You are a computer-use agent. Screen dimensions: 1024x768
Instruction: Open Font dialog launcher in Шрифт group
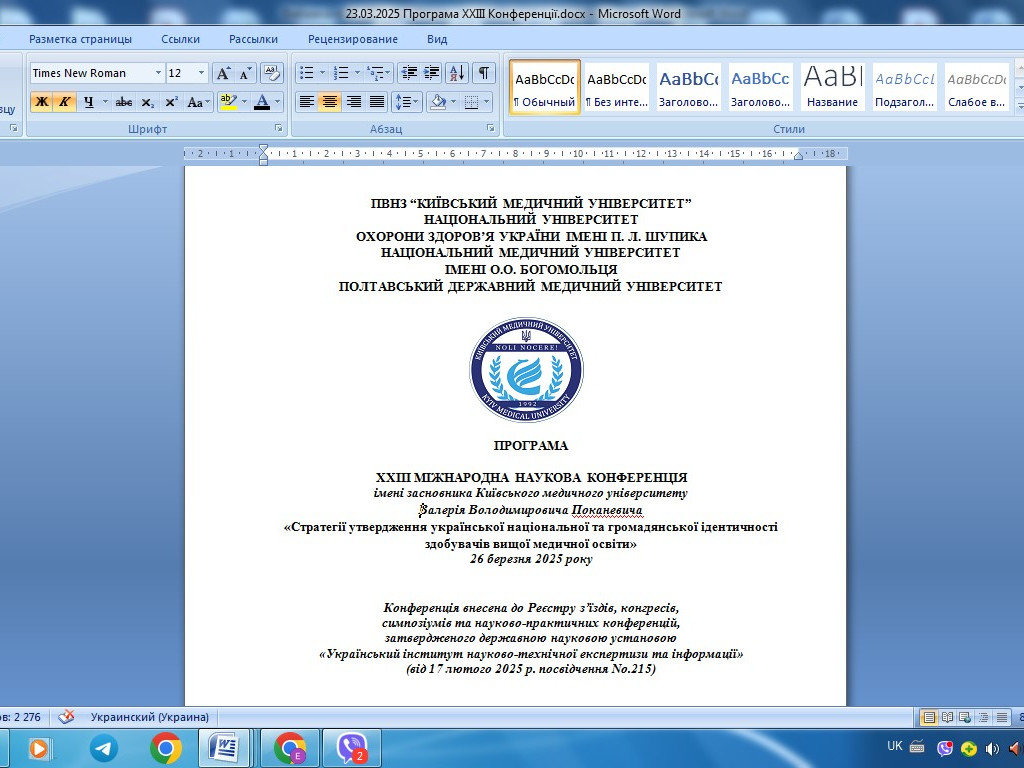pyautogui.click(x=278, y=129)
